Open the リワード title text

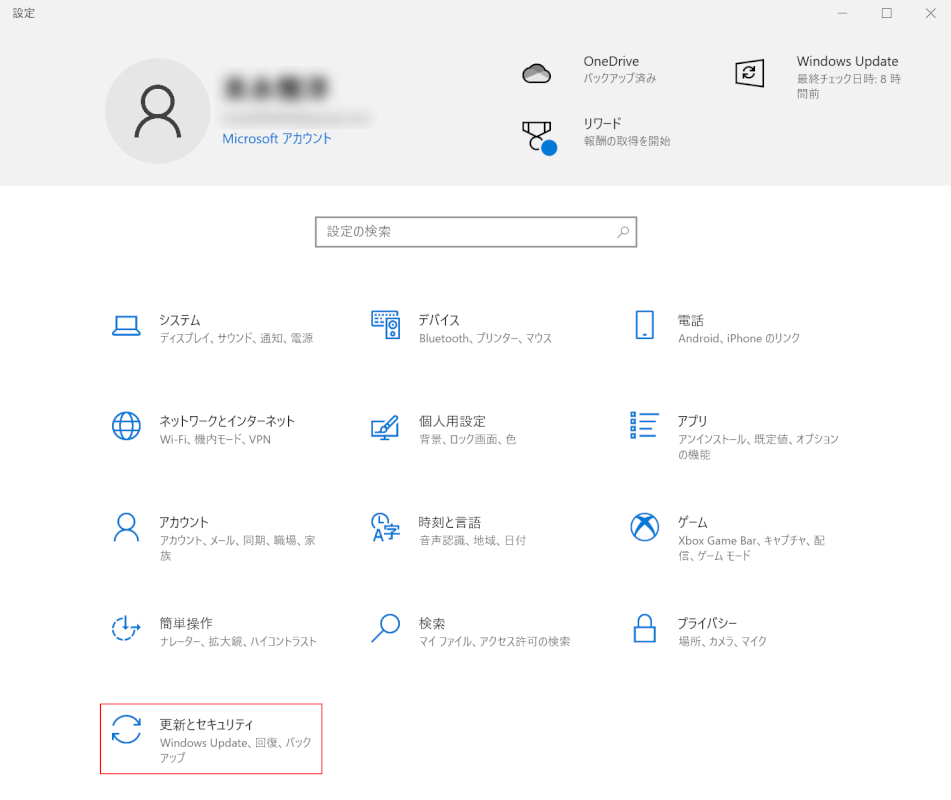coord(602,124)
